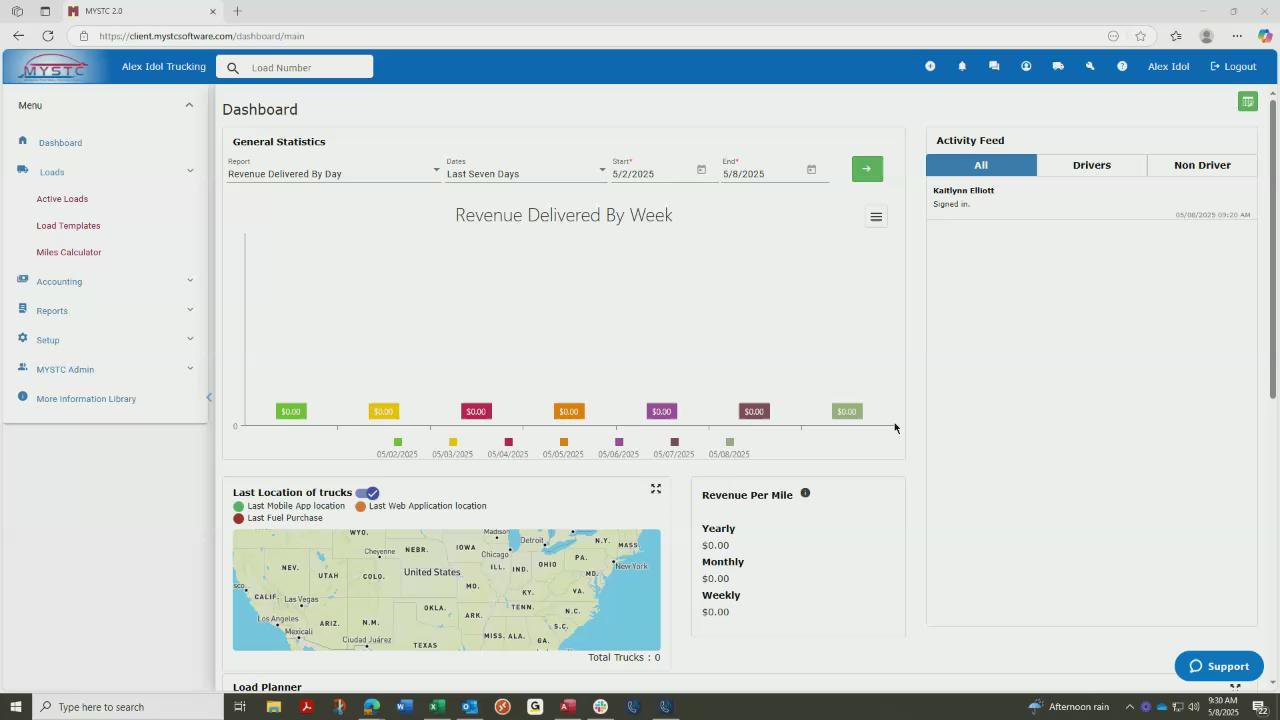1280x720 pixels.
Task: Open Miles Calculator menu item
Action: tap(69, 252)
